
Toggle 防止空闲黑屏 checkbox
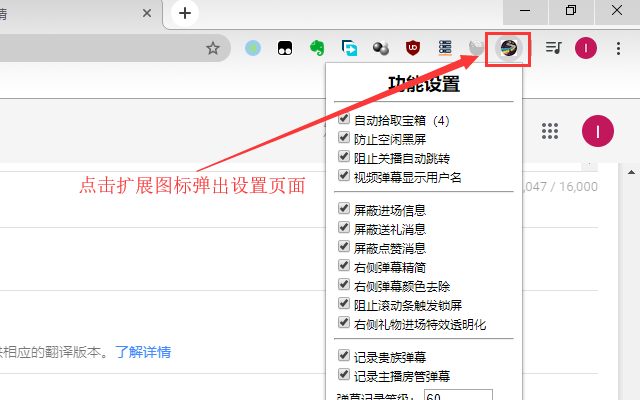point(344,138)
